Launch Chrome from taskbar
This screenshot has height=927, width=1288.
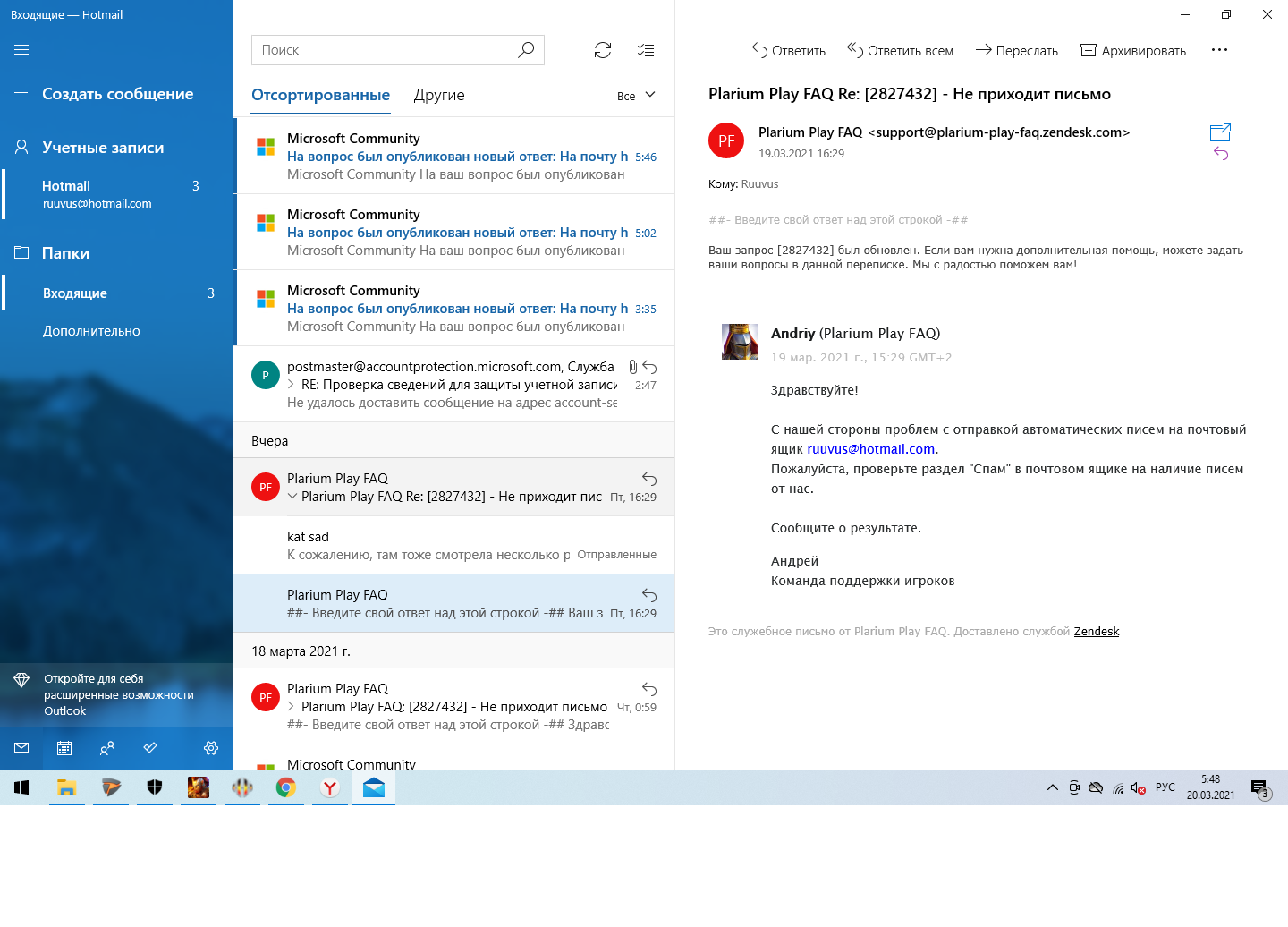click(286, 787)
